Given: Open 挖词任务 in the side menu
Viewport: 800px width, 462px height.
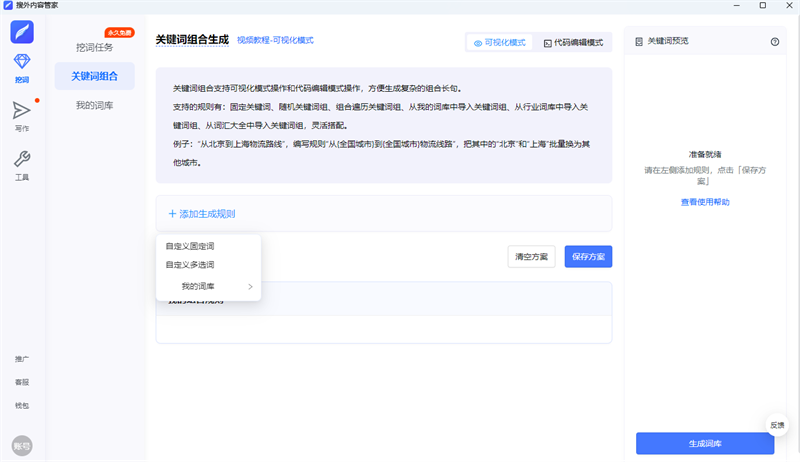Looking at the screenshot, I should click(x=94, y=47).
